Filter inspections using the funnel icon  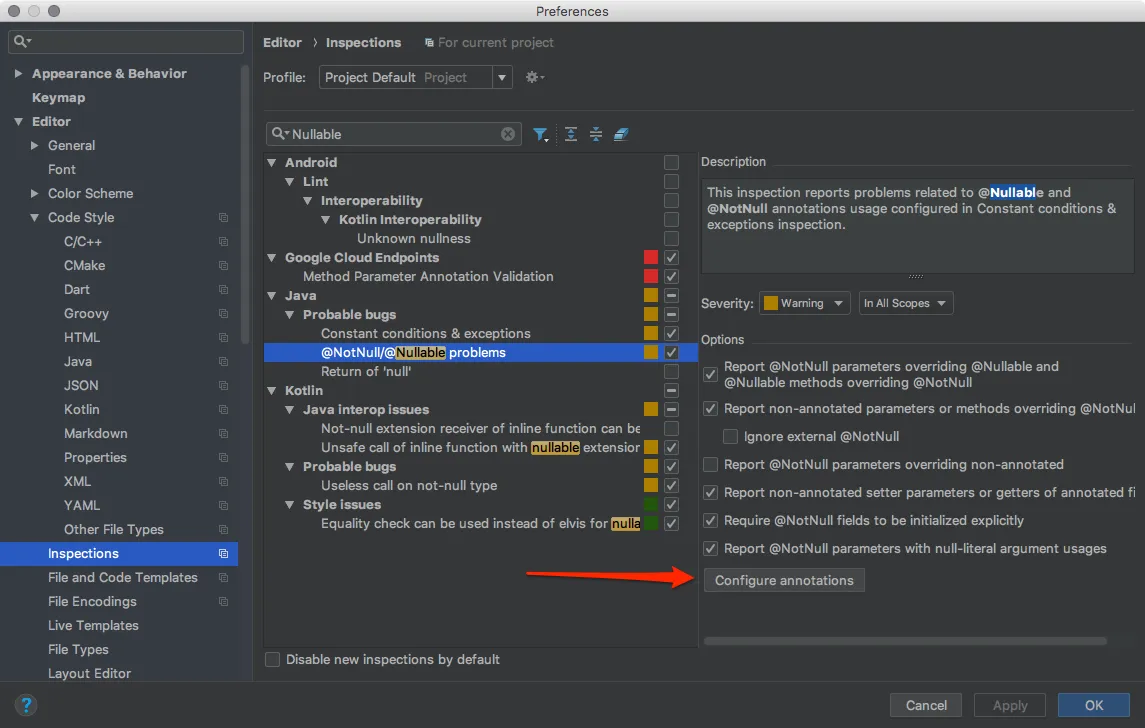click(x=541, y=133)
